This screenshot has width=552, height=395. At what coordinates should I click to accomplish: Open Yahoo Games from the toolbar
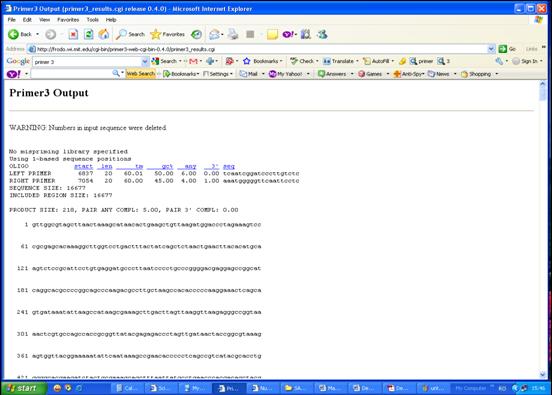pos(370,74)
